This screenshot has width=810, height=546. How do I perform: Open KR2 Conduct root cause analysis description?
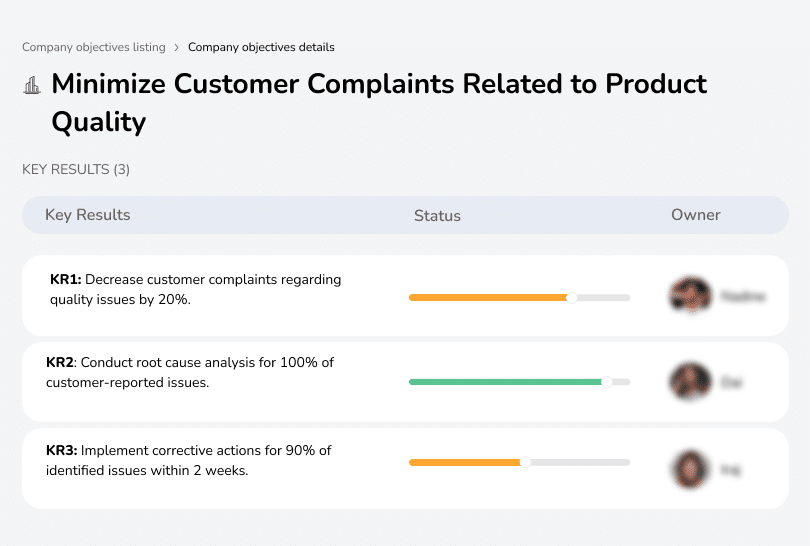click(x=190, y=372)
